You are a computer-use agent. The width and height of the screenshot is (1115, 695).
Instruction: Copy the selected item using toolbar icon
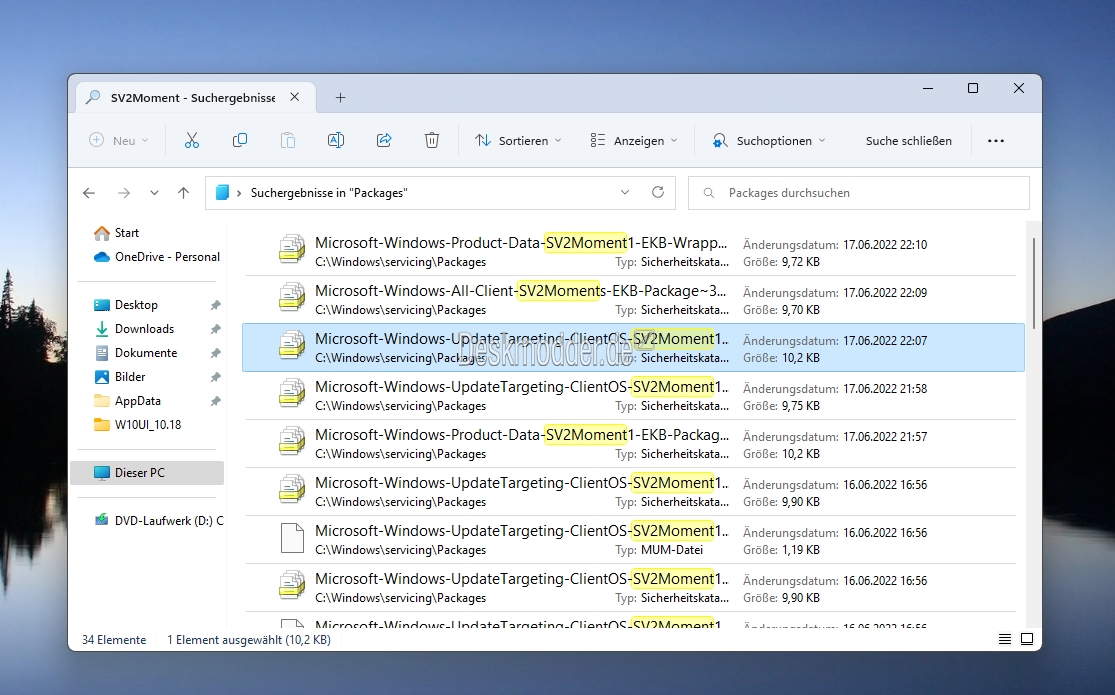pyautogui.click(x=240, y=141)
